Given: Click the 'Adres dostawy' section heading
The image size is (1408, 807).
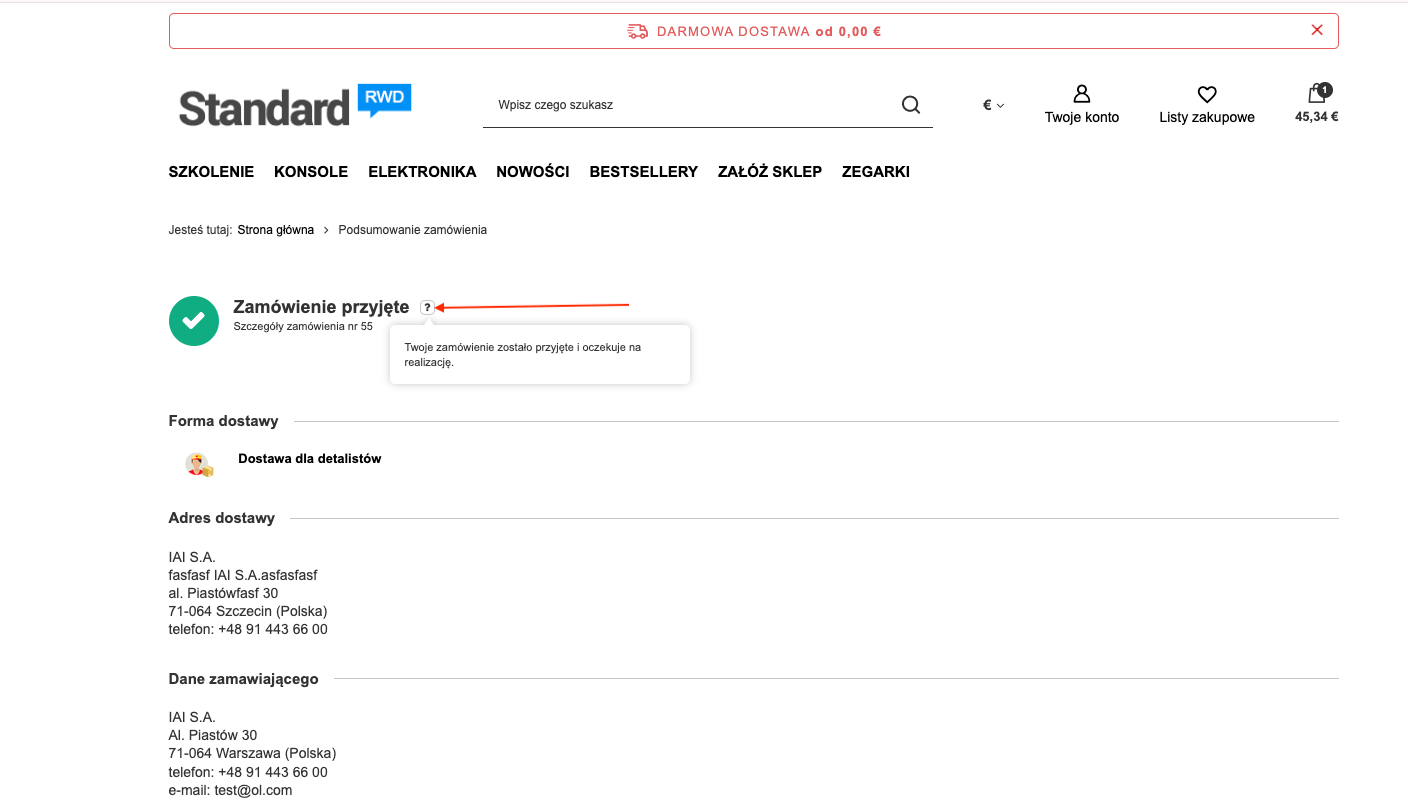Looking at the screenshot, I should pyautogui.click(x=222, y=518).
